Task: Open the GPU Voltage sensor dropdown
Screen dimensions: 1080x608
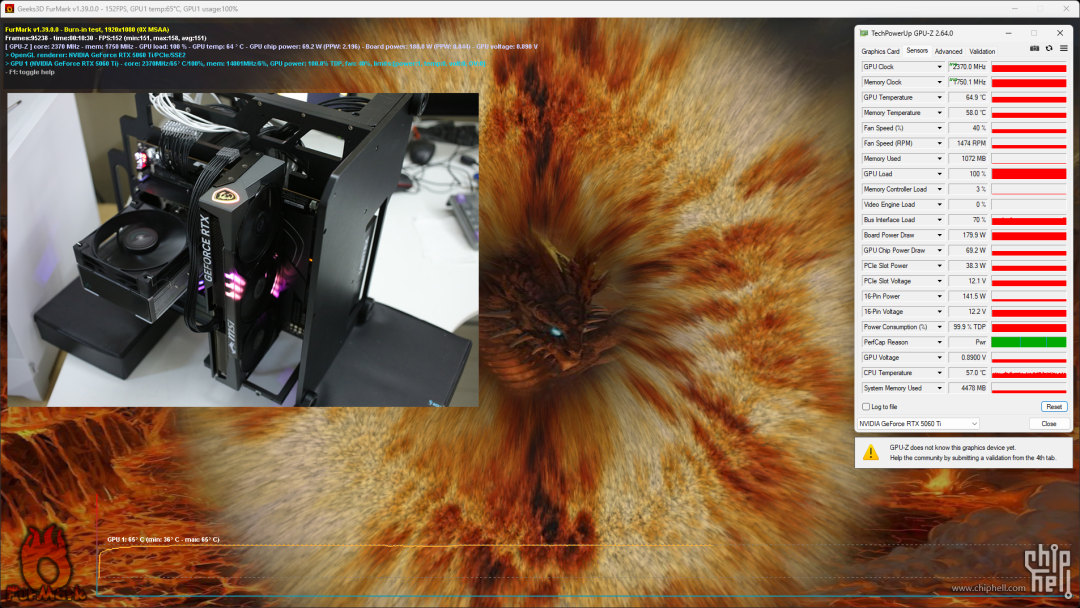Action: pyautogui.click(x=939, y=357)
